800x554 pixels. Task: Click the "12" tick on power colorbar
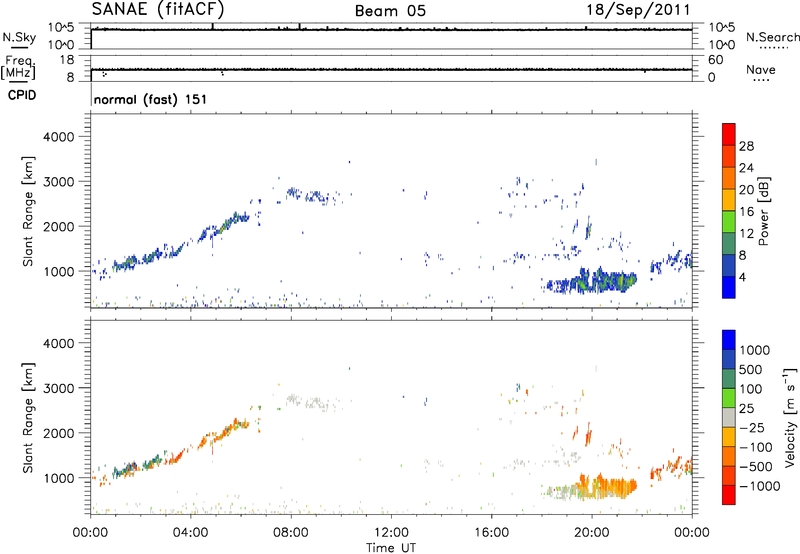tap(746, 234)
